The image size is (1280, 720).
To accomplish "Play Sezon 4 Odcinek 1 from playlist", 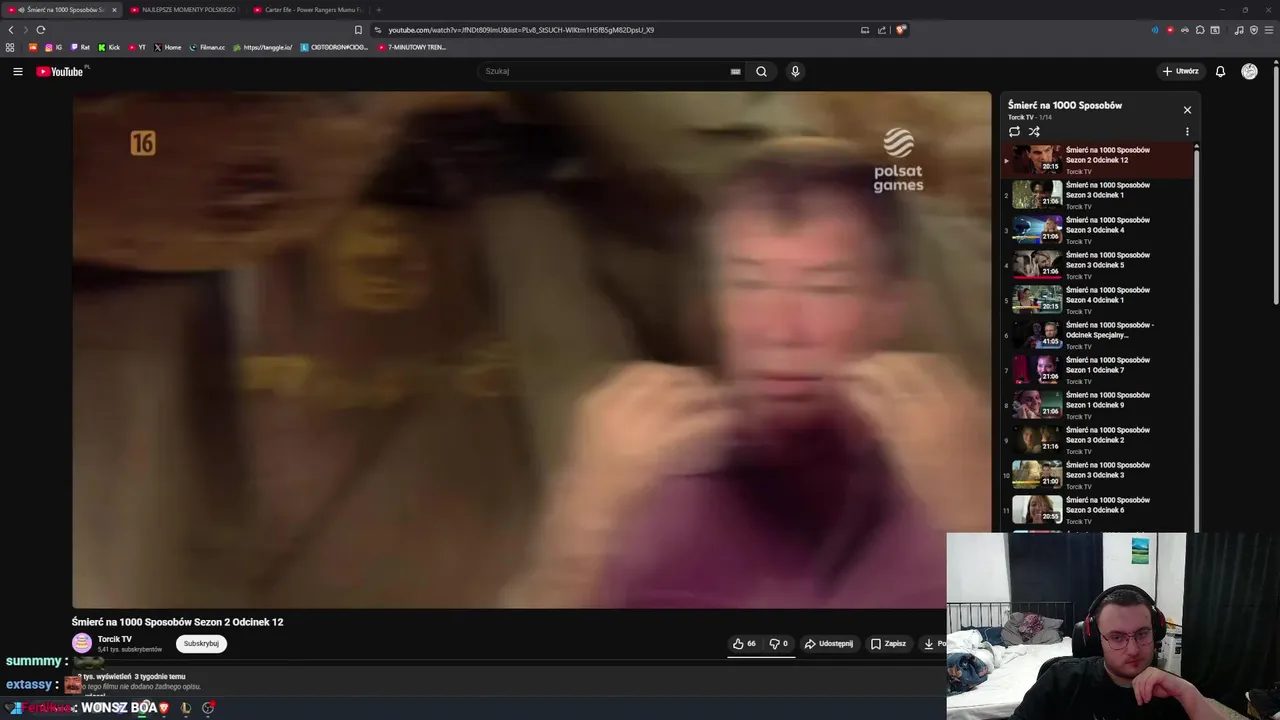I will pos(1097,300).
